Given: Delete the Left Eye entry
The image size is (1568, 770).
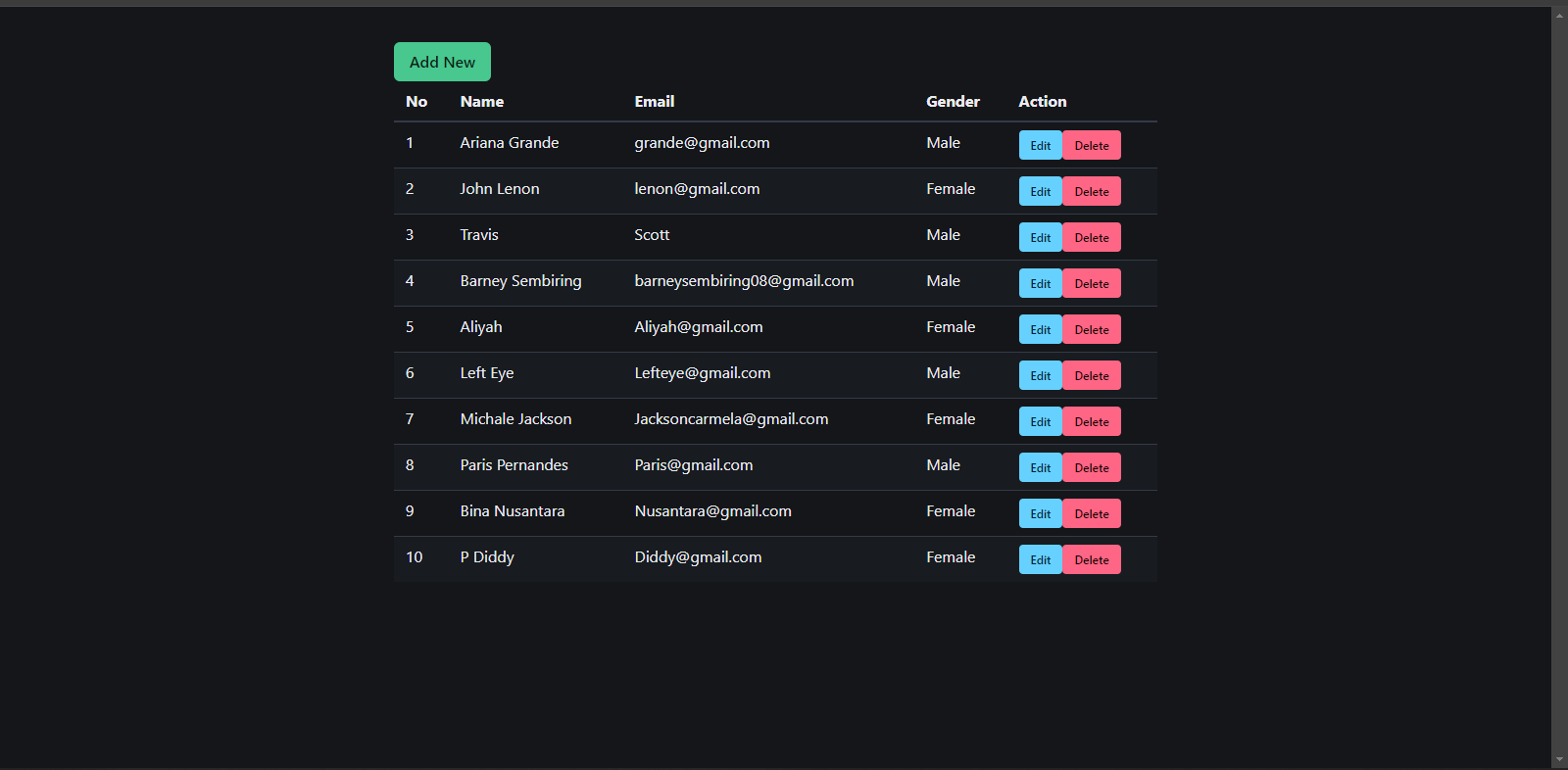Looking at the screenshot, I should (1091, 375).
